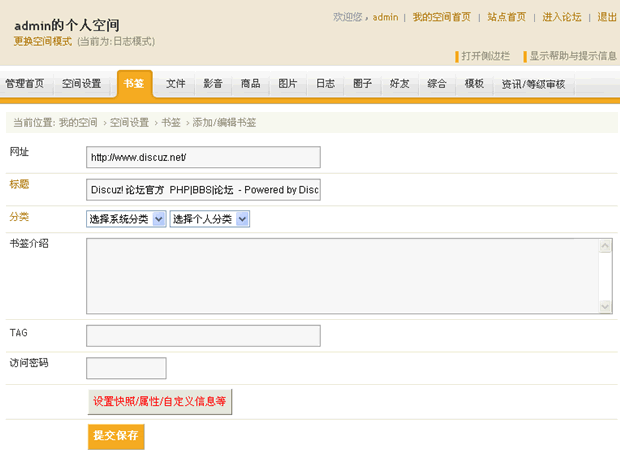
Task: Open the 打开侧边栏 sidebar toggle
Action: (x=485, y=56)
